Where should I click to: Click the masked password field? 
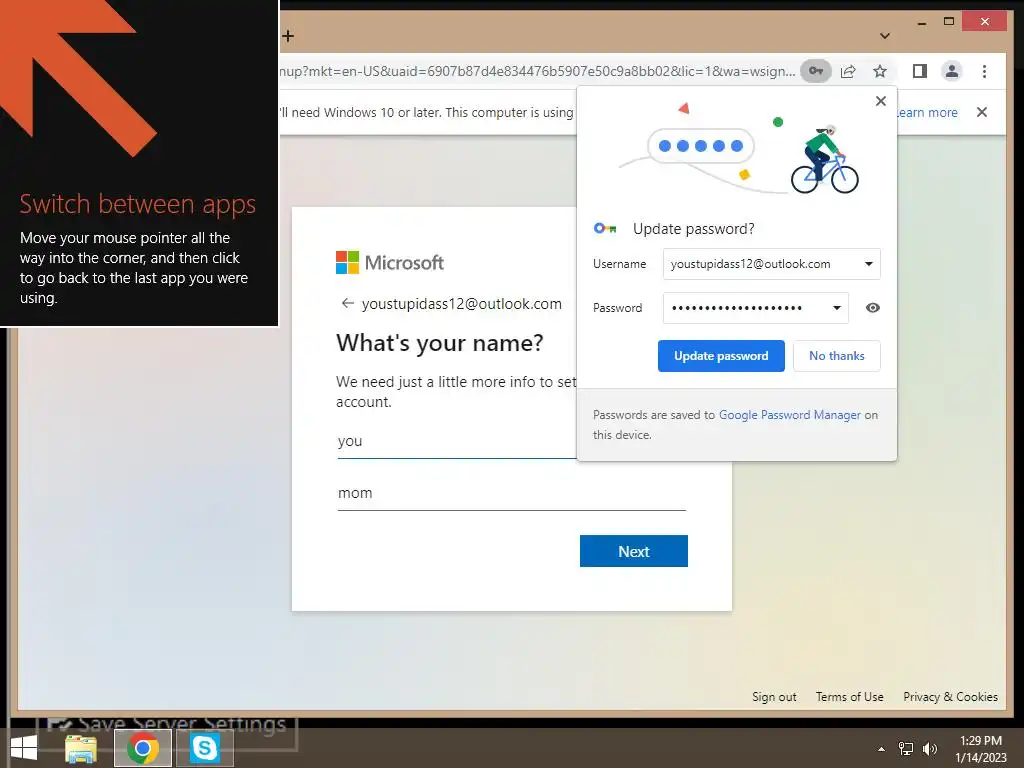(x=756, y=308)
